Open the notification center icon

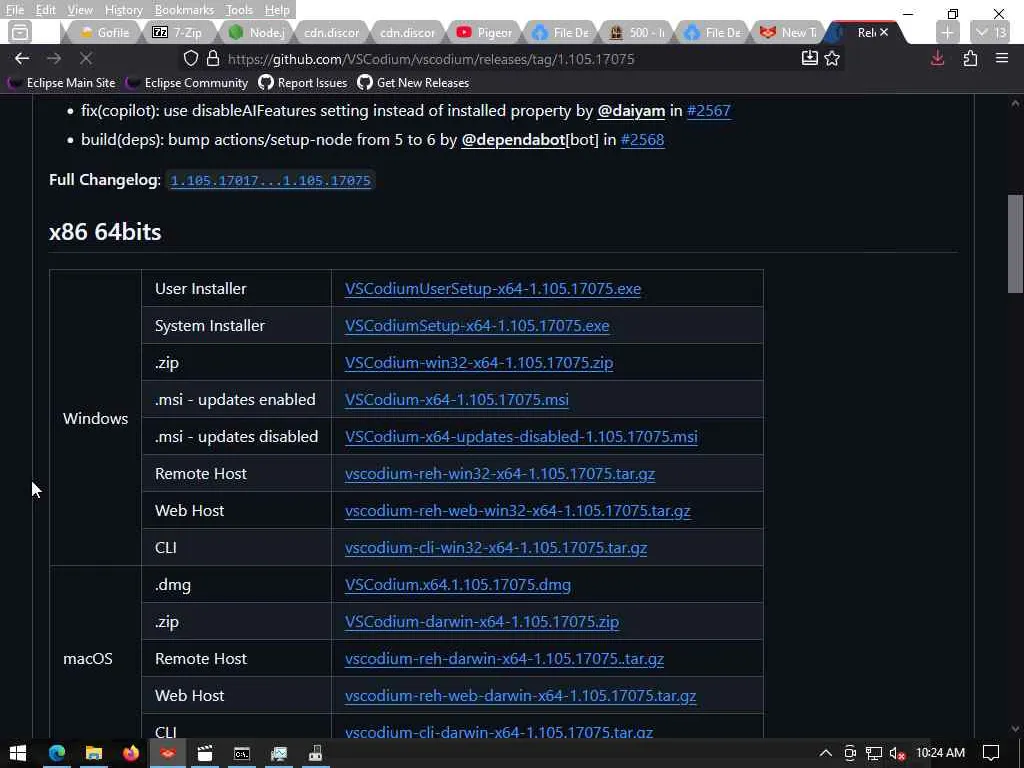[x=991, y=753]
